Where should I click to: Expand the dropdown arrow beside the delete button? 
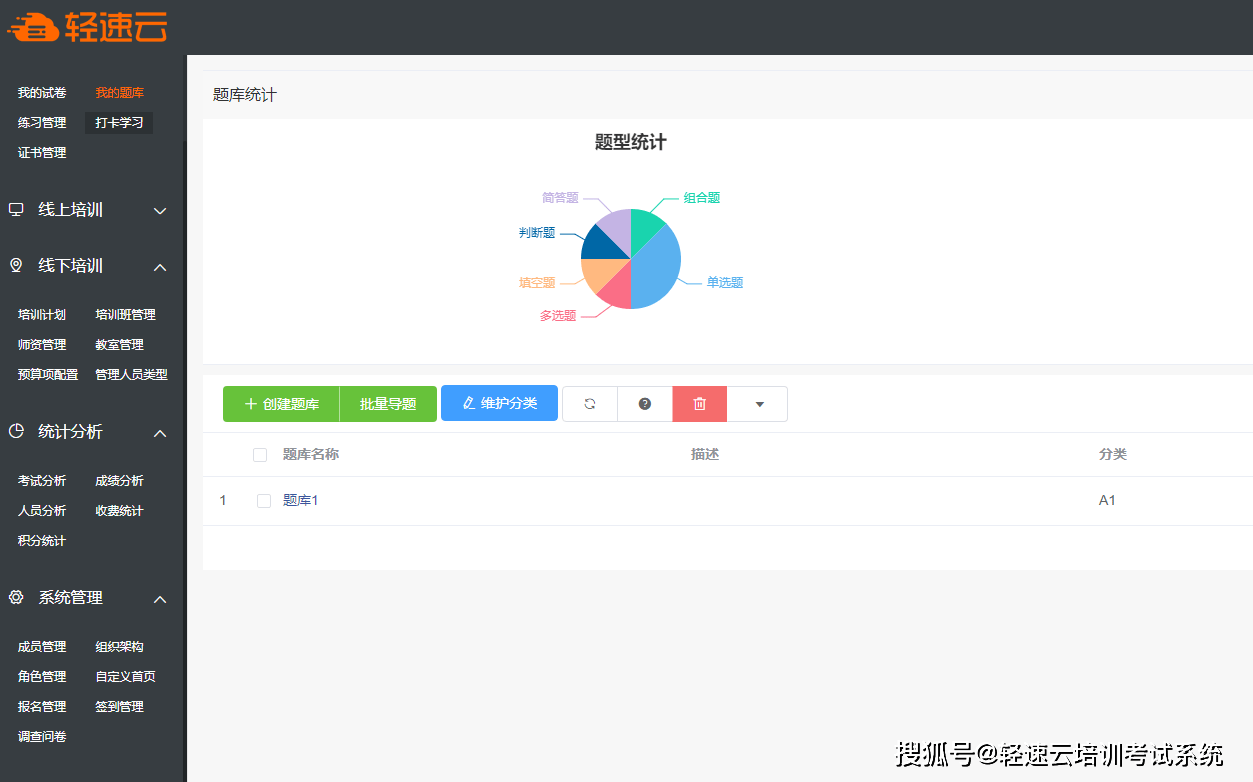pos(757,403)
